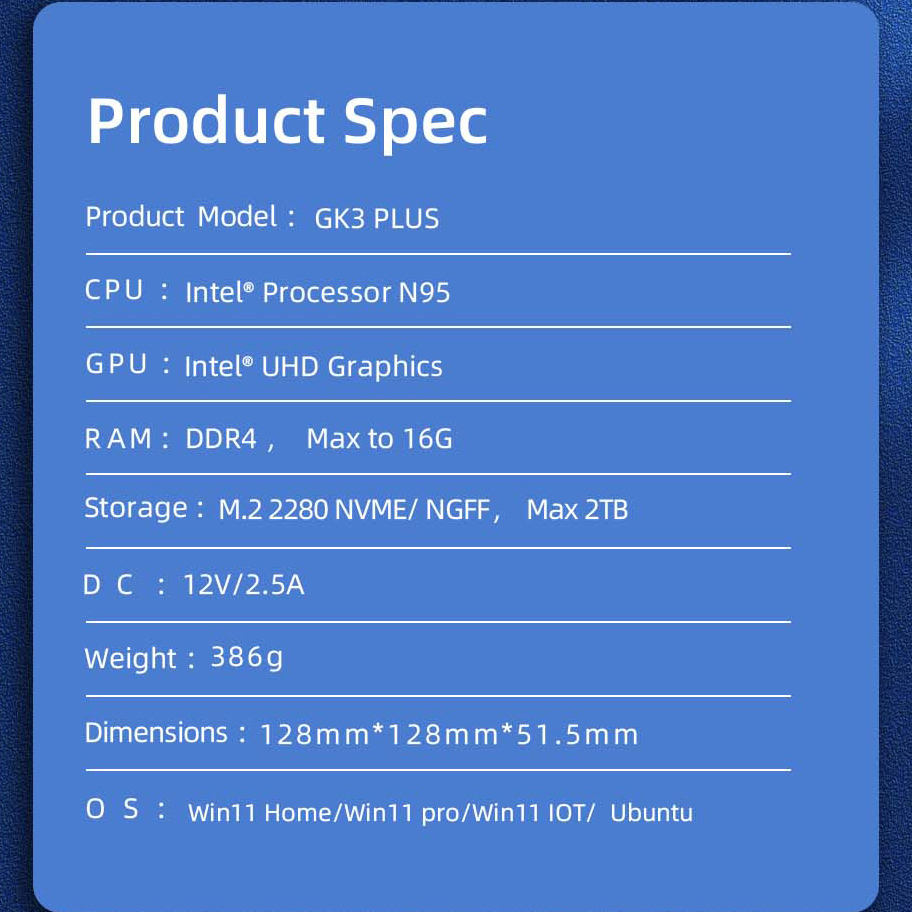This screenshot has width=912, height=912.
Task: Click the Product Model label
Action: coord(181,217)
